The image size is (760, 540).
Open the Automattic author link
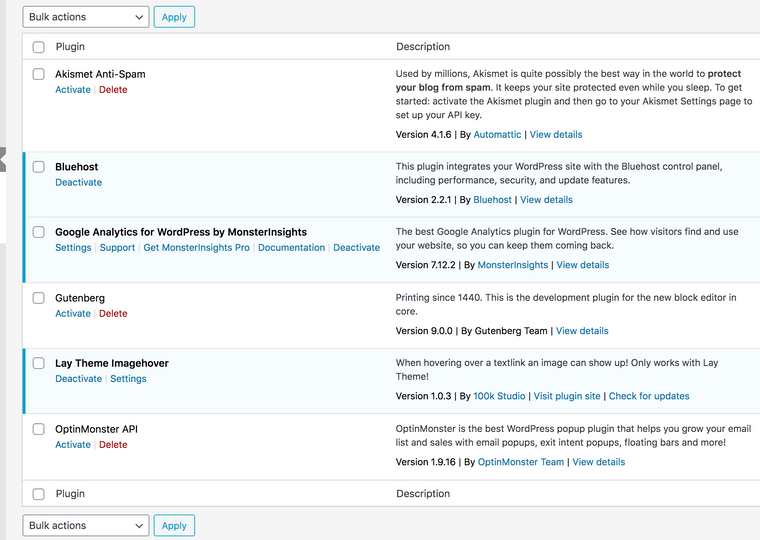tap(497, 135)
